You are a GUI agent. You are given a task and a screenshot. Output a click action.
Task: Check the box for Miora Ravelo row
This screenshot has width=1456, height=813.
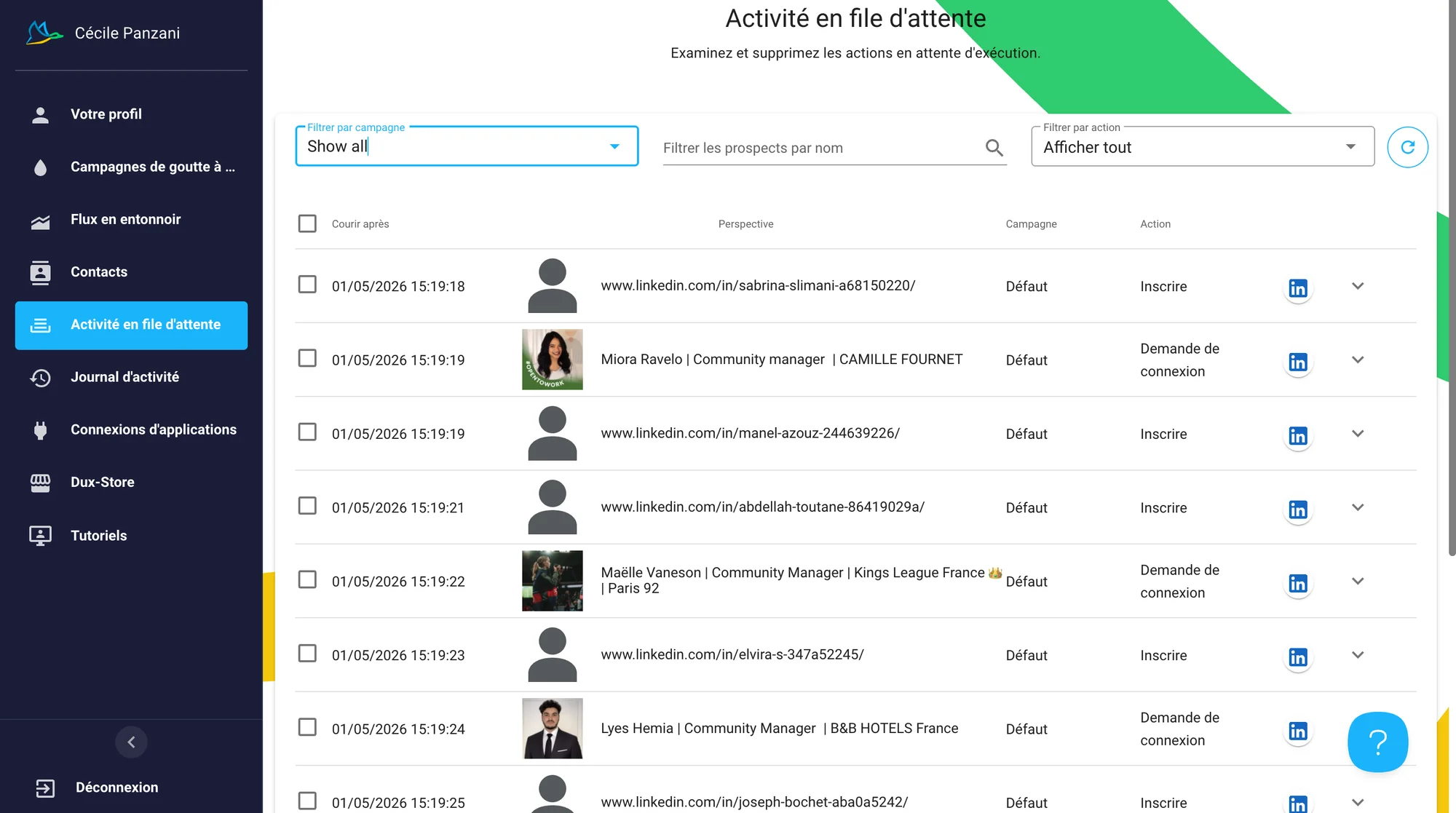[307, 358]
